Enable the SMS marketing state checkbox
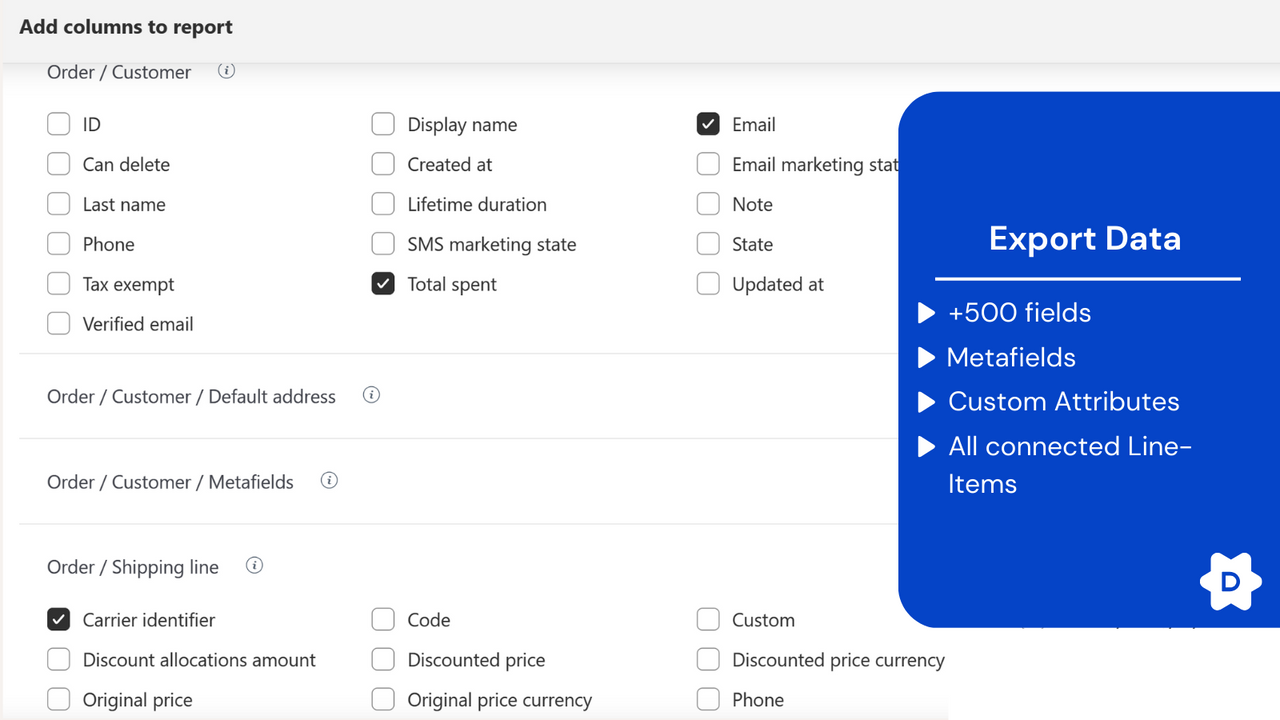 tap(383, 244)
